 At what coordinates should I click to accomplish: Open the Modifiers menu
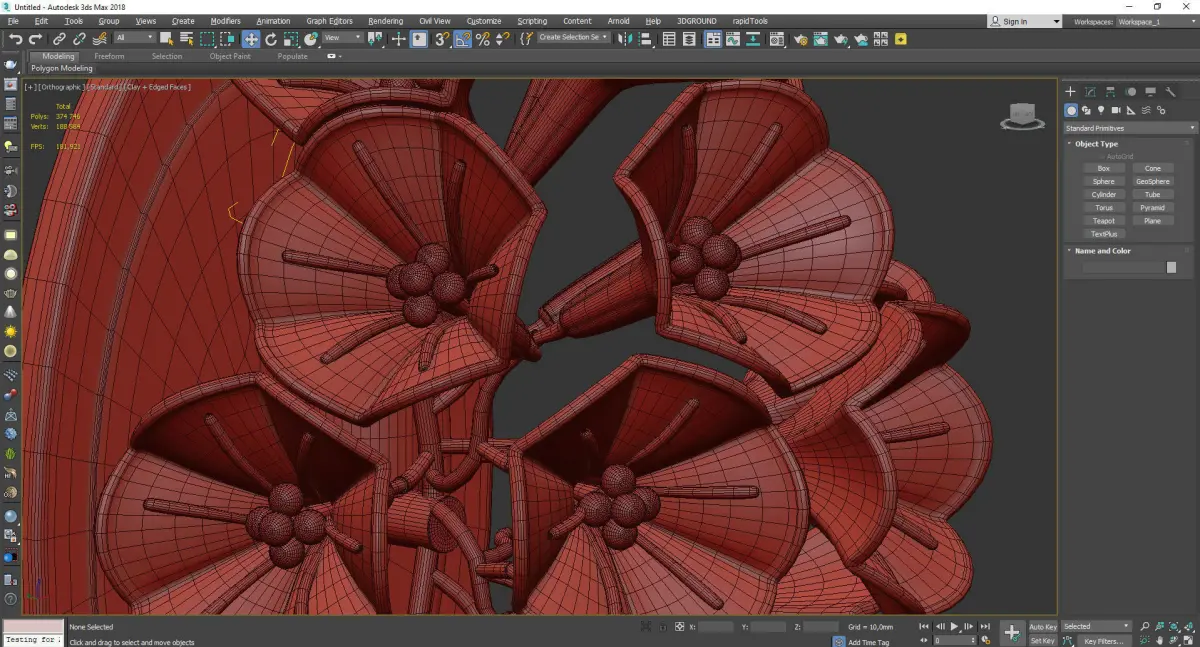[225, 21]
